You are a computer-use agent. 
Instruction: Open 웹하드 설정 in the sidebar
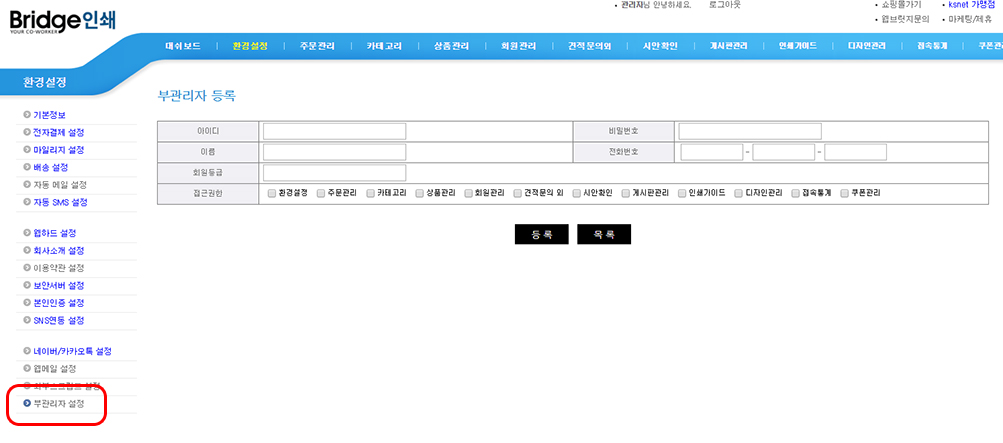coord(54,233)
